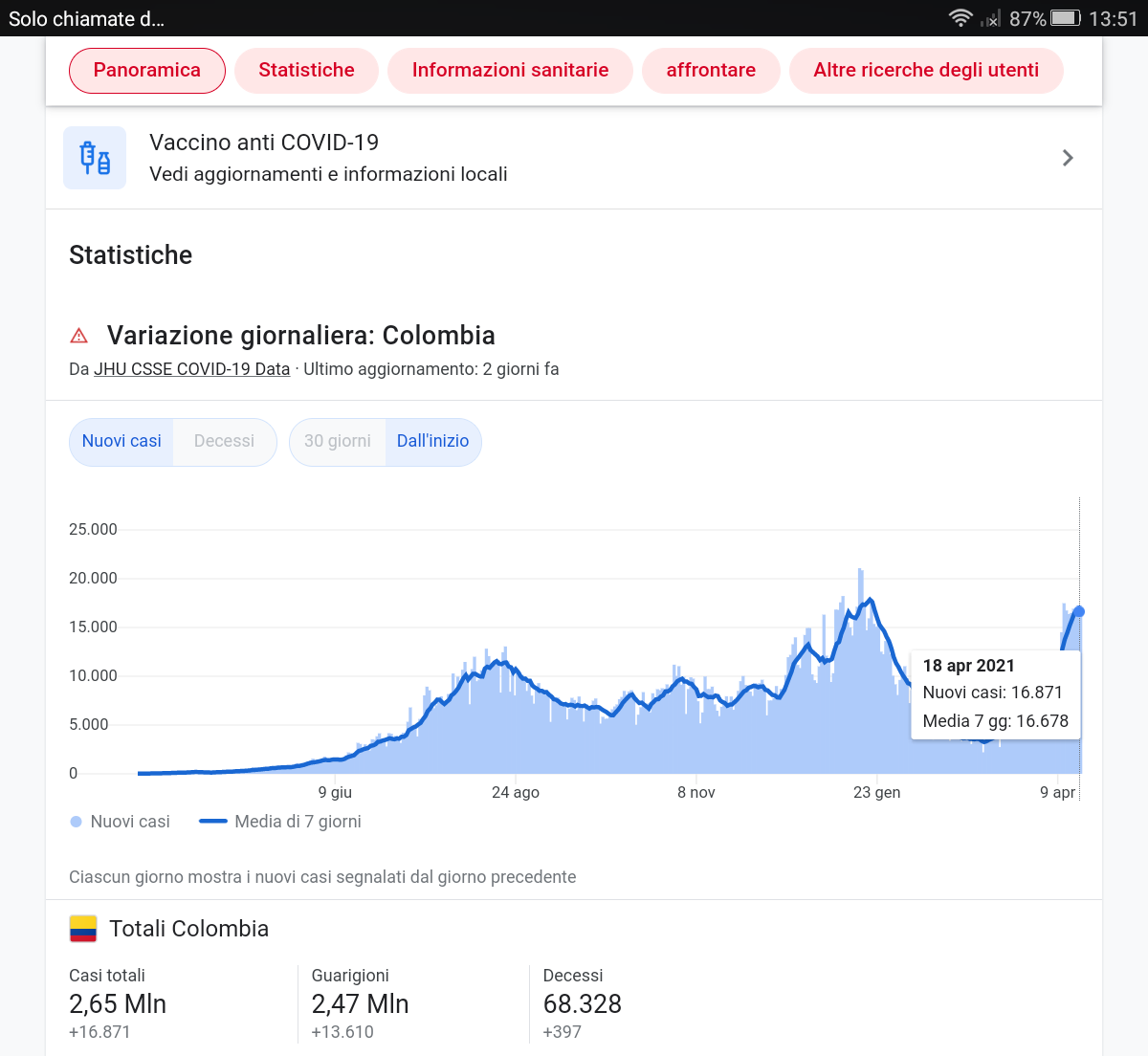Image resolution: width=1148 pixels, height=1056 pixels.
Task: Click the highlighted data point on the chart
Action: [1079, 611]
